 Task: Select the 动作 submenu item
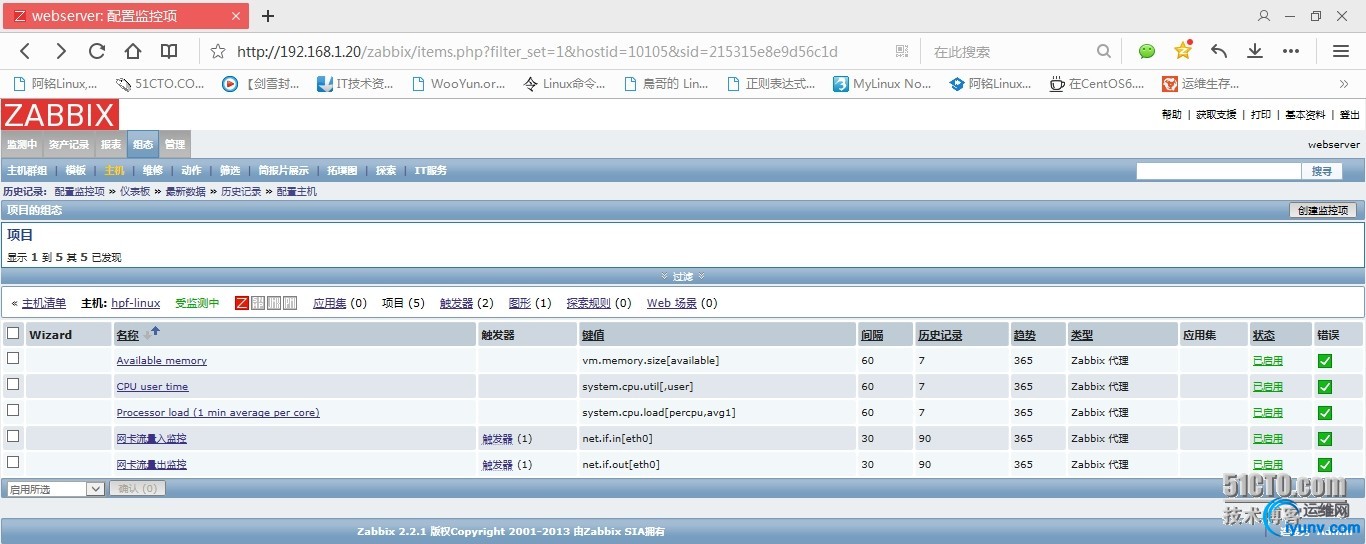pos(191,171)
